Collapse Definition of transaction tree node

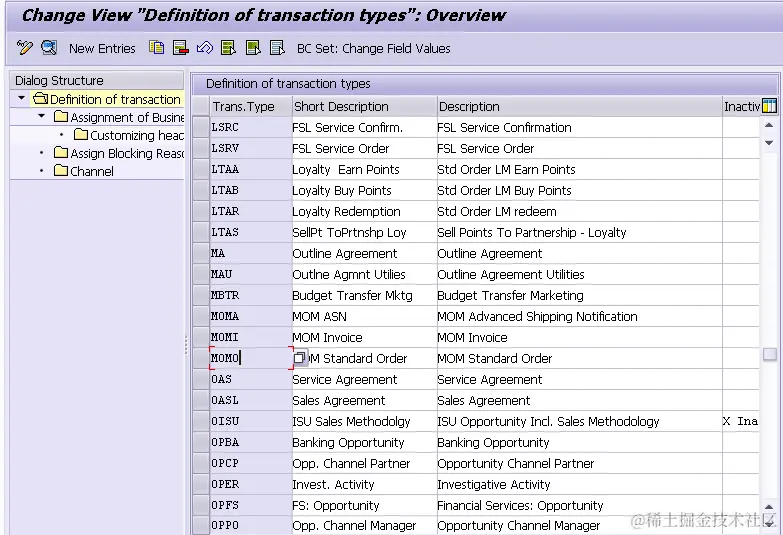[21, 98]
